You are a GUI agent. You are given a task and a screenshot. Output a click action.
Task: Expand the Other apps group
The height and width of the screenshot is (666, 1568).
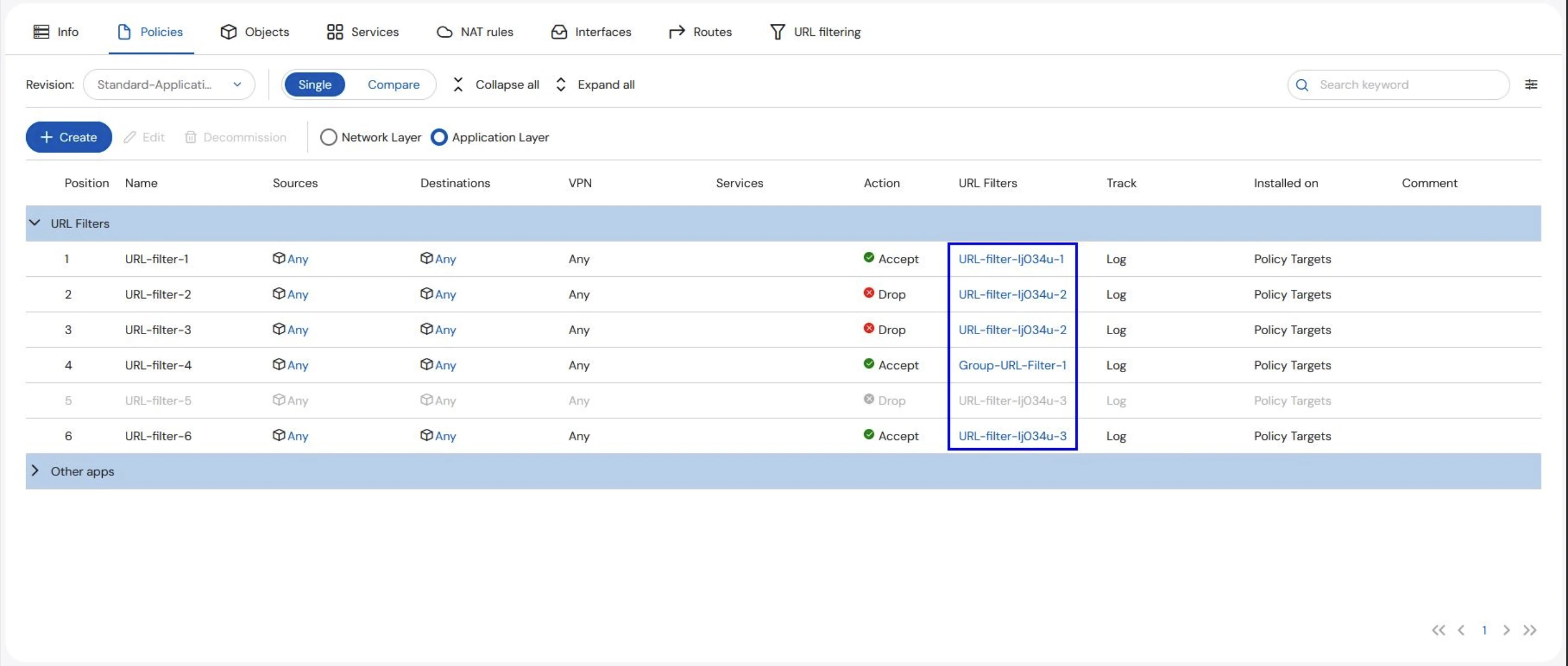pos(35,471)
